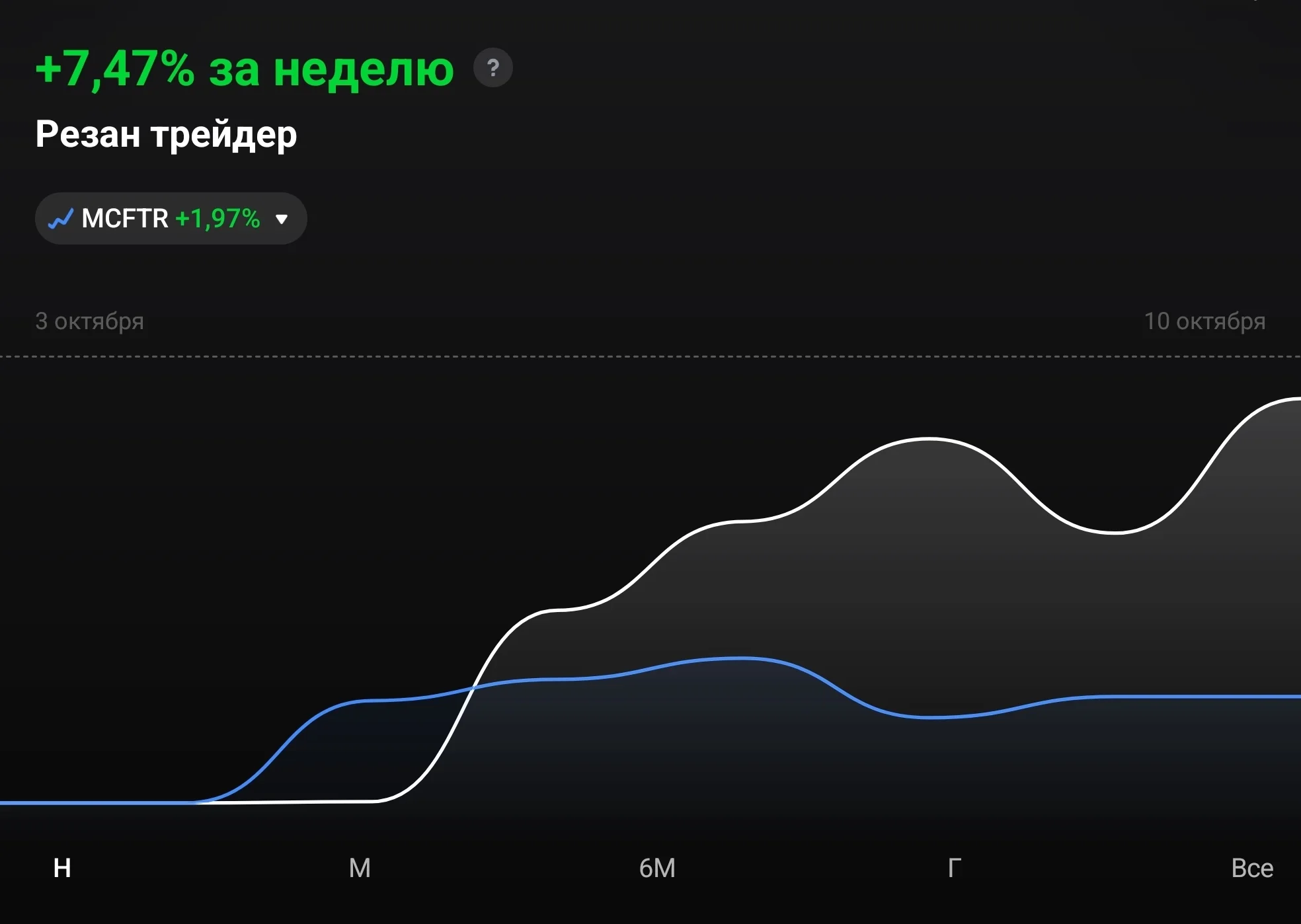Switch to the 6М period tab
Viewport: 1301px width, 924px height.
click(x=657, y=868)
